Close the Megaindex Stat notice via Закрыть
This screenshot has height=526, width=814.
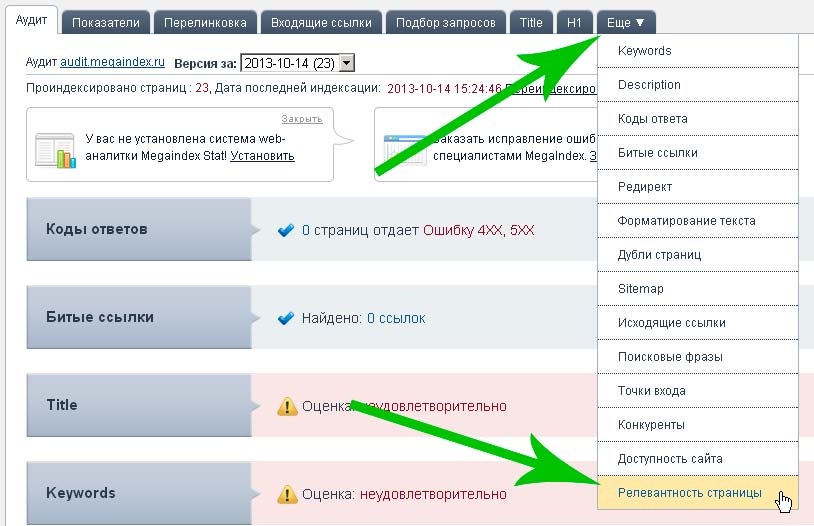tap(302, 119)
